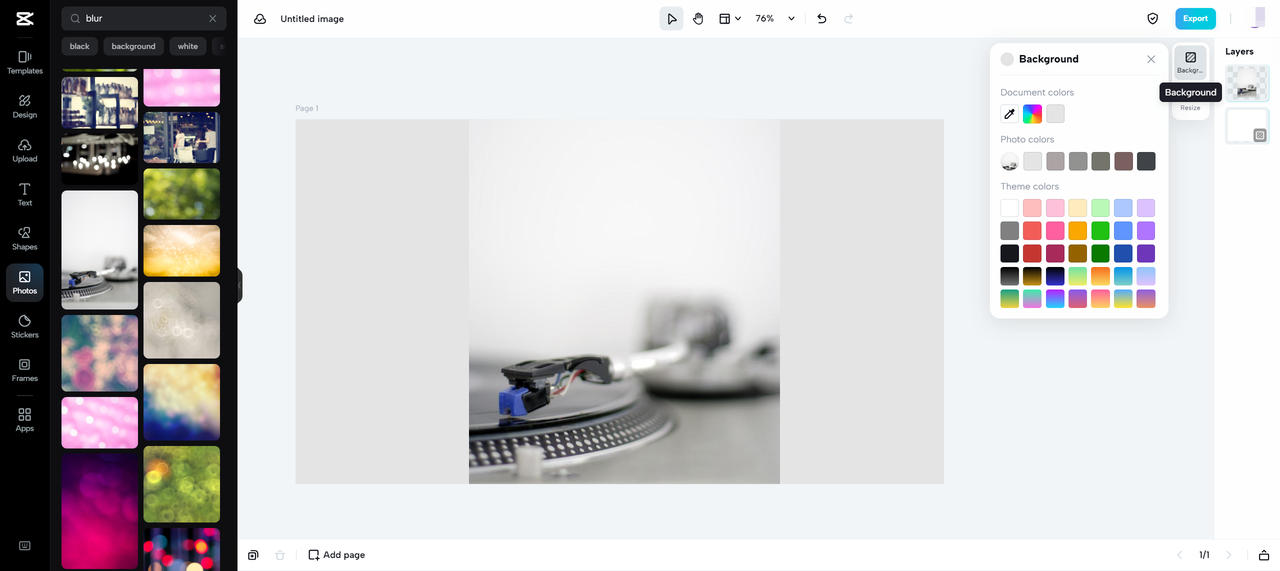The width and height of the screenshot is (1280, 571).
Task: Open the Templates panel
Action: point(25,62)
